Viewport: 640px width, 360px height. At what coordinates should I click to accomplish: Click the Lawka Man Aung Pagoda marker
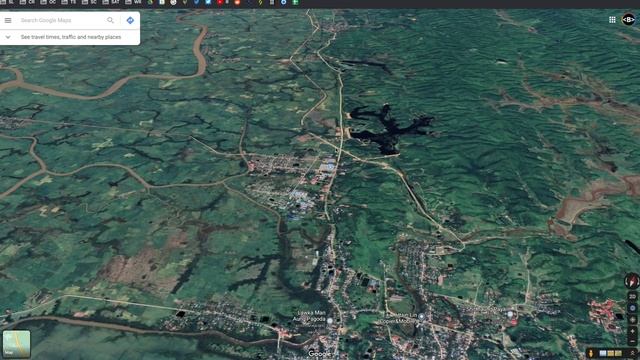click(330, 321)
